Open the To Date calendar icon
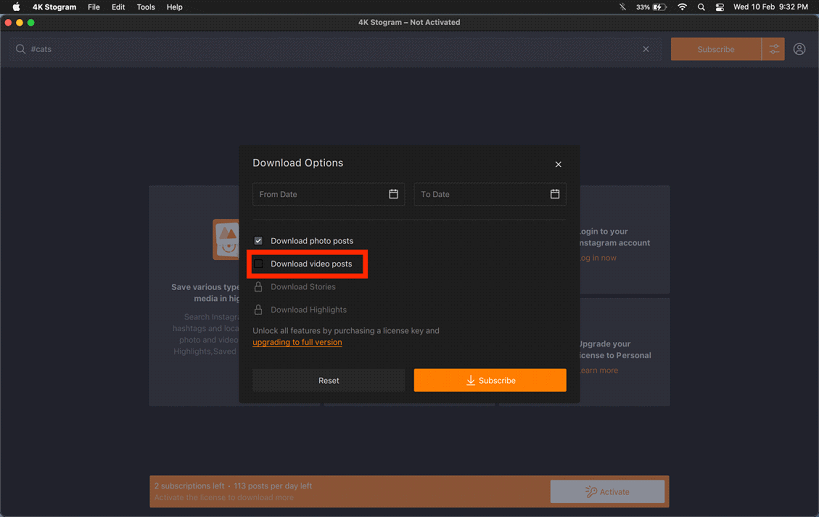Viewport: 819px width, 517px height. (x=555, y=194)
